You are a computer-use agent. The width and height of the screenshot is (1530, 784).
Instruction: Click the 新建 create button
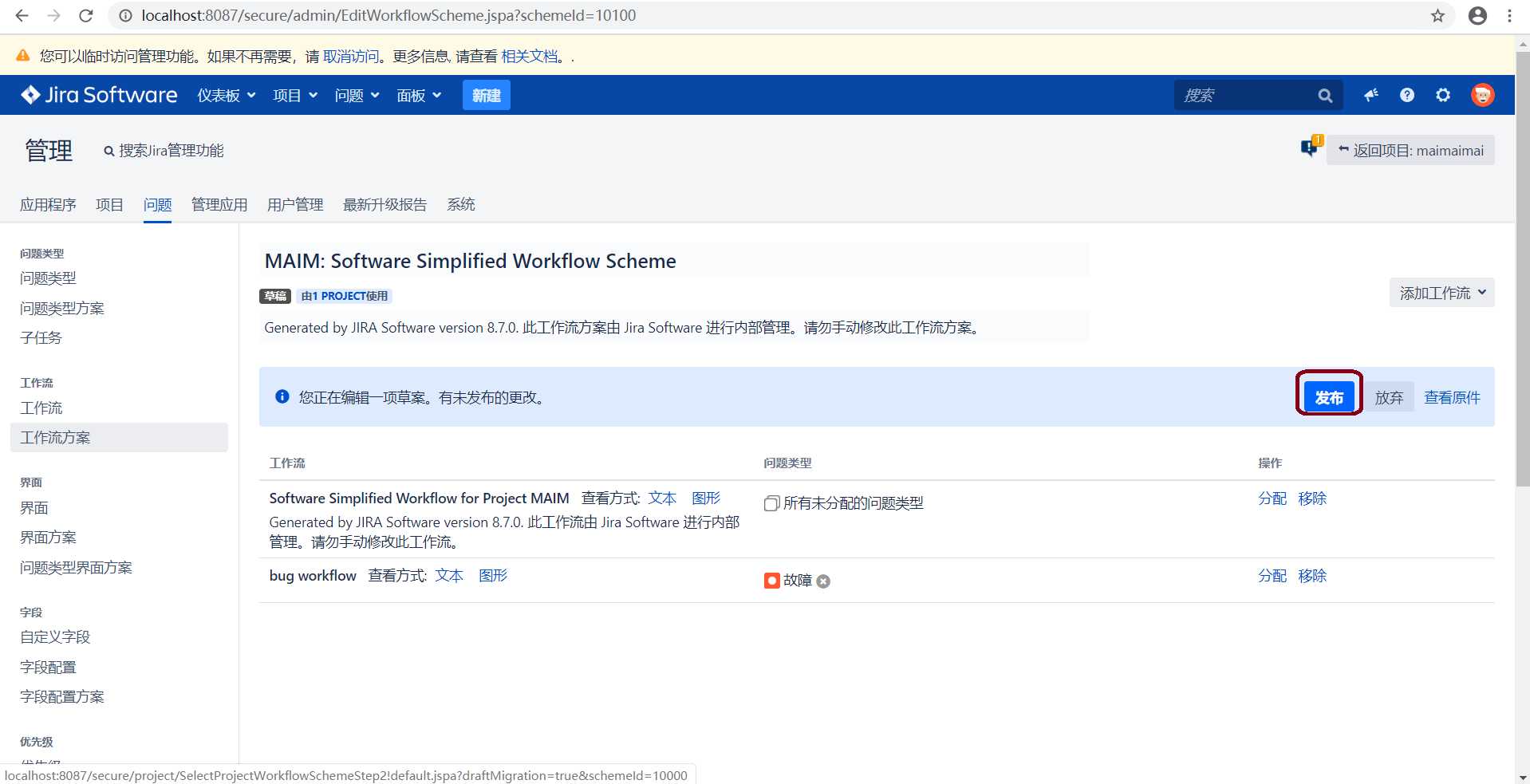point(487,96)
